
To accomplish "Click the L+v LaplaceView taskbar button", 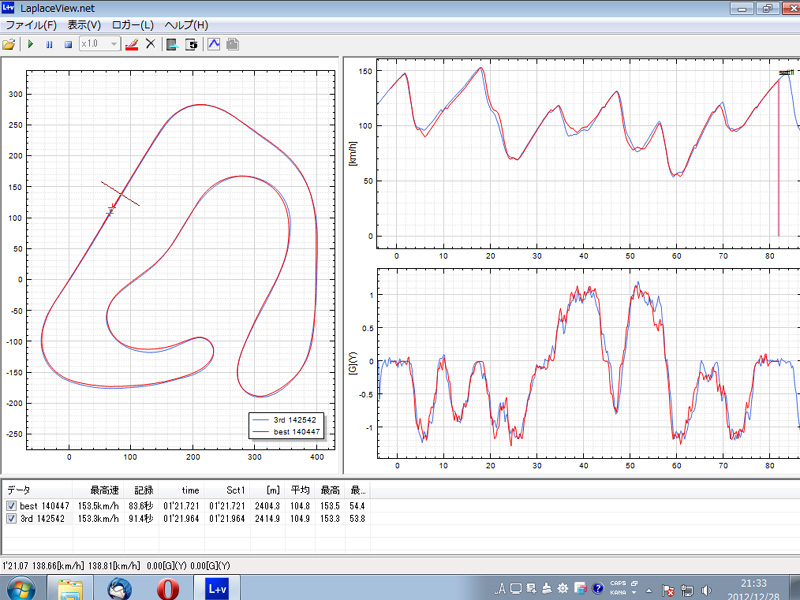I will [x=217, y=589].
